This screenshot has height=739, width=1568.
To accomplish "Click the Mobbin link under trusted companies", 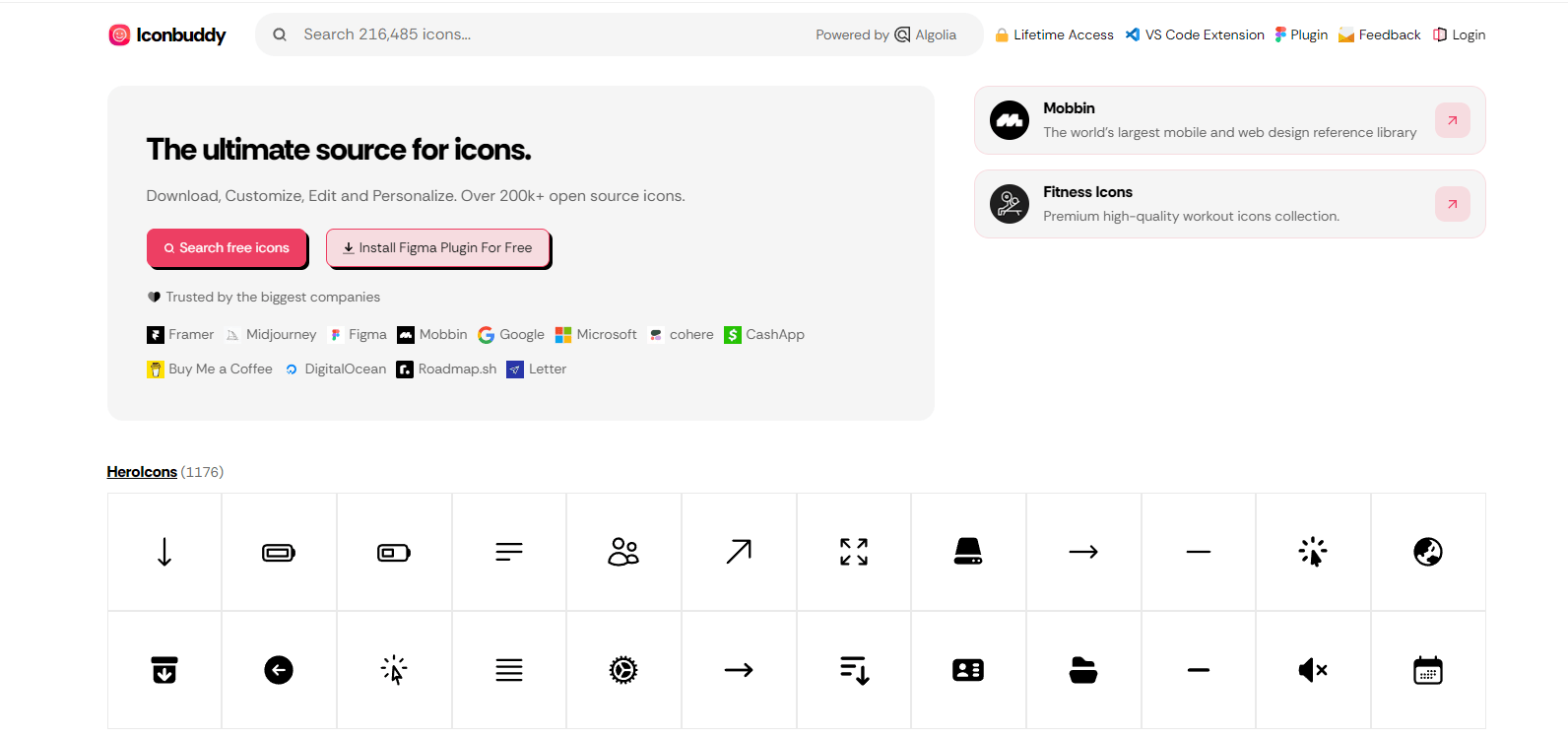I will tap(432, 335).
